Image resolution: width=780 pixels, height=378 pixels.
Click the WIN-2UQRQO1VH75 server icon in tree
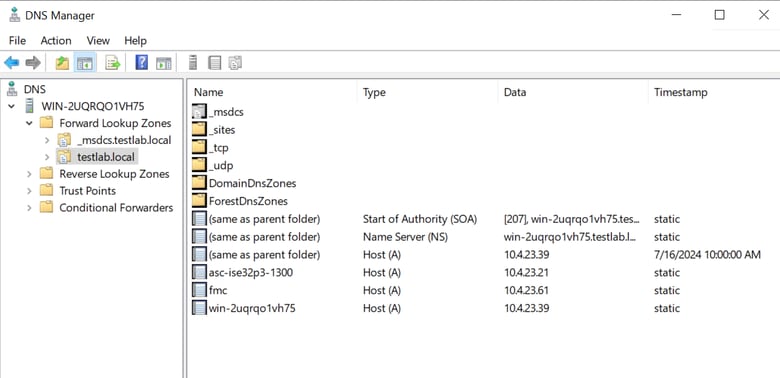(30, 106)
